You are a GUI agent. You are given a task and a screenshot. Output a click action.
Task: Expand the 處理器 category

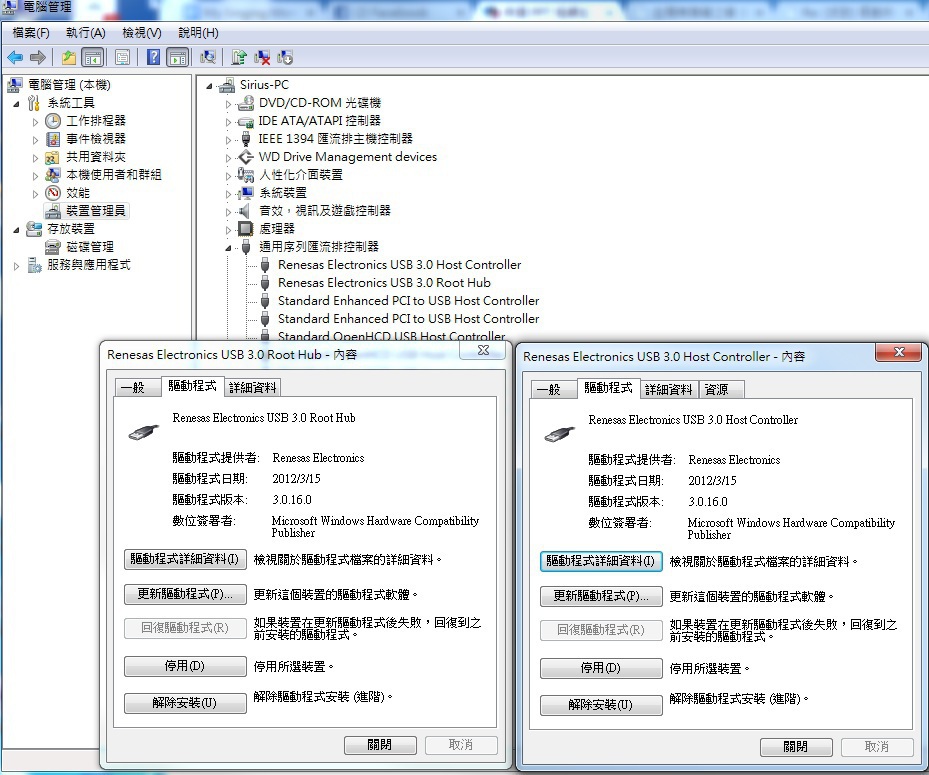point(228,230)
